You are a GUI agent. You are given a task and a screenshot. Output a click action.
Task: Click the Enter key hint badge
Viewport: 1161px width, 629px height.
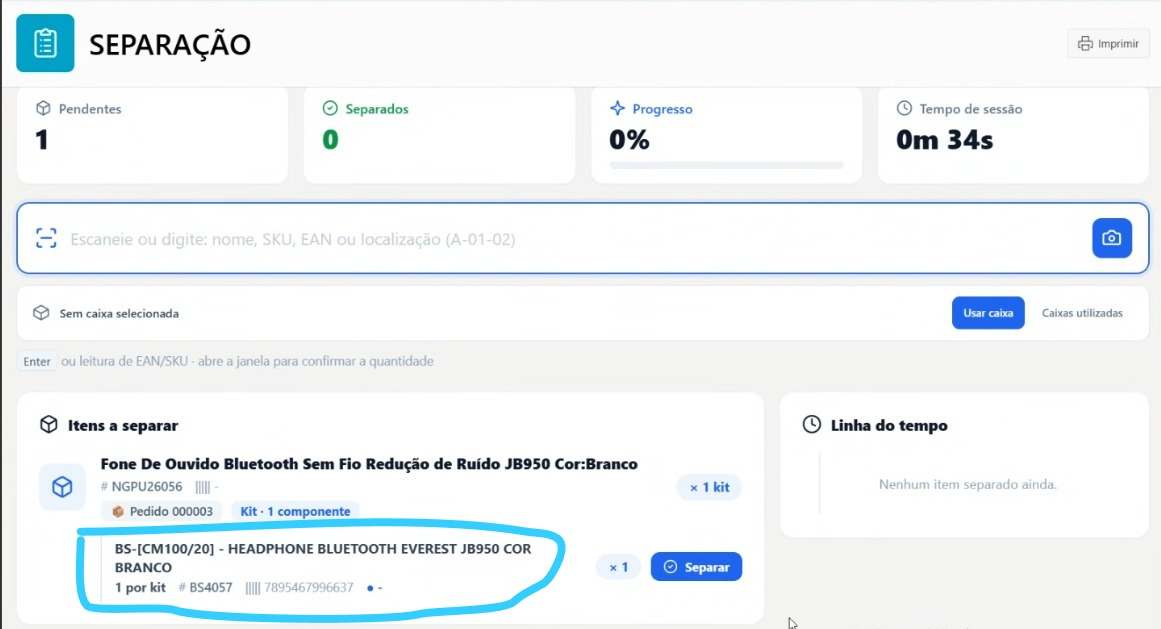point(36,361)
